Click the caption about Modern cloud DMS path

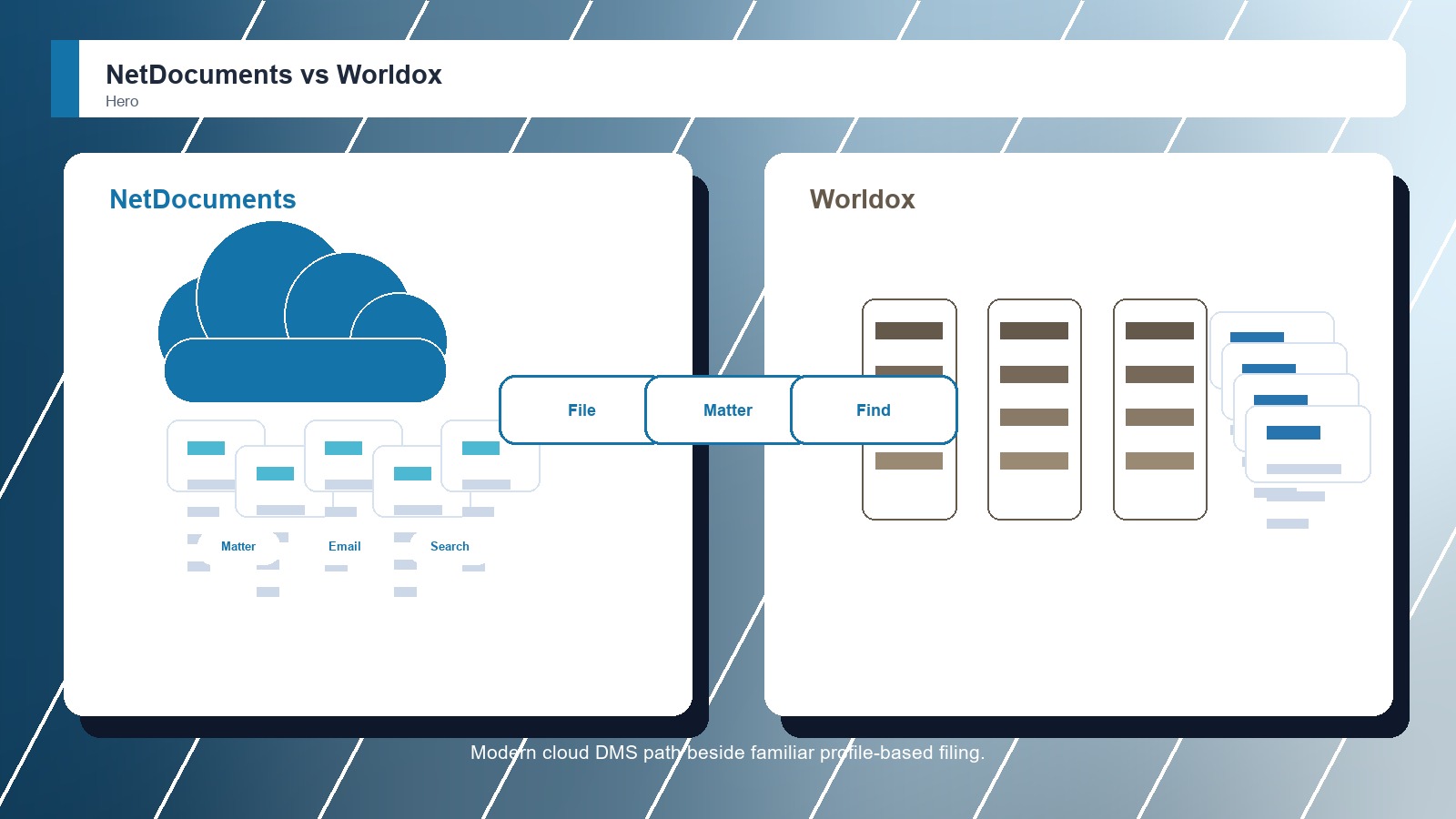(x=728, y=753)
